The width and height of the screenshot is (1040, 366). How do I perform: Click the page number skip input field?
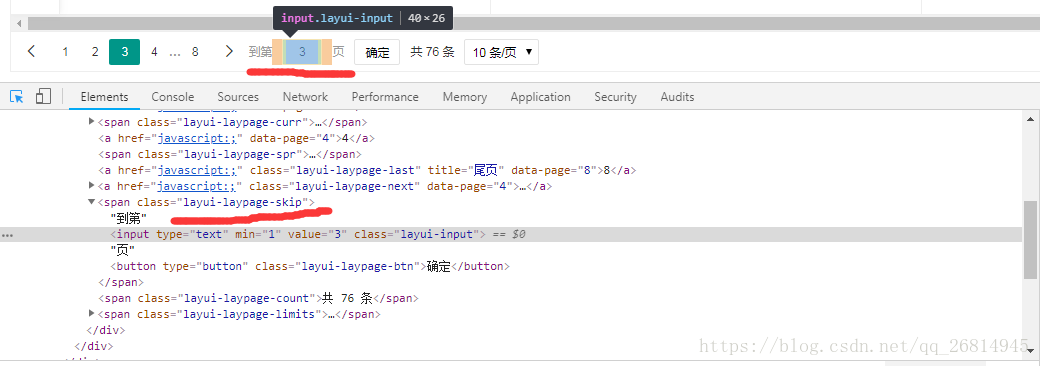coord(302,52)
